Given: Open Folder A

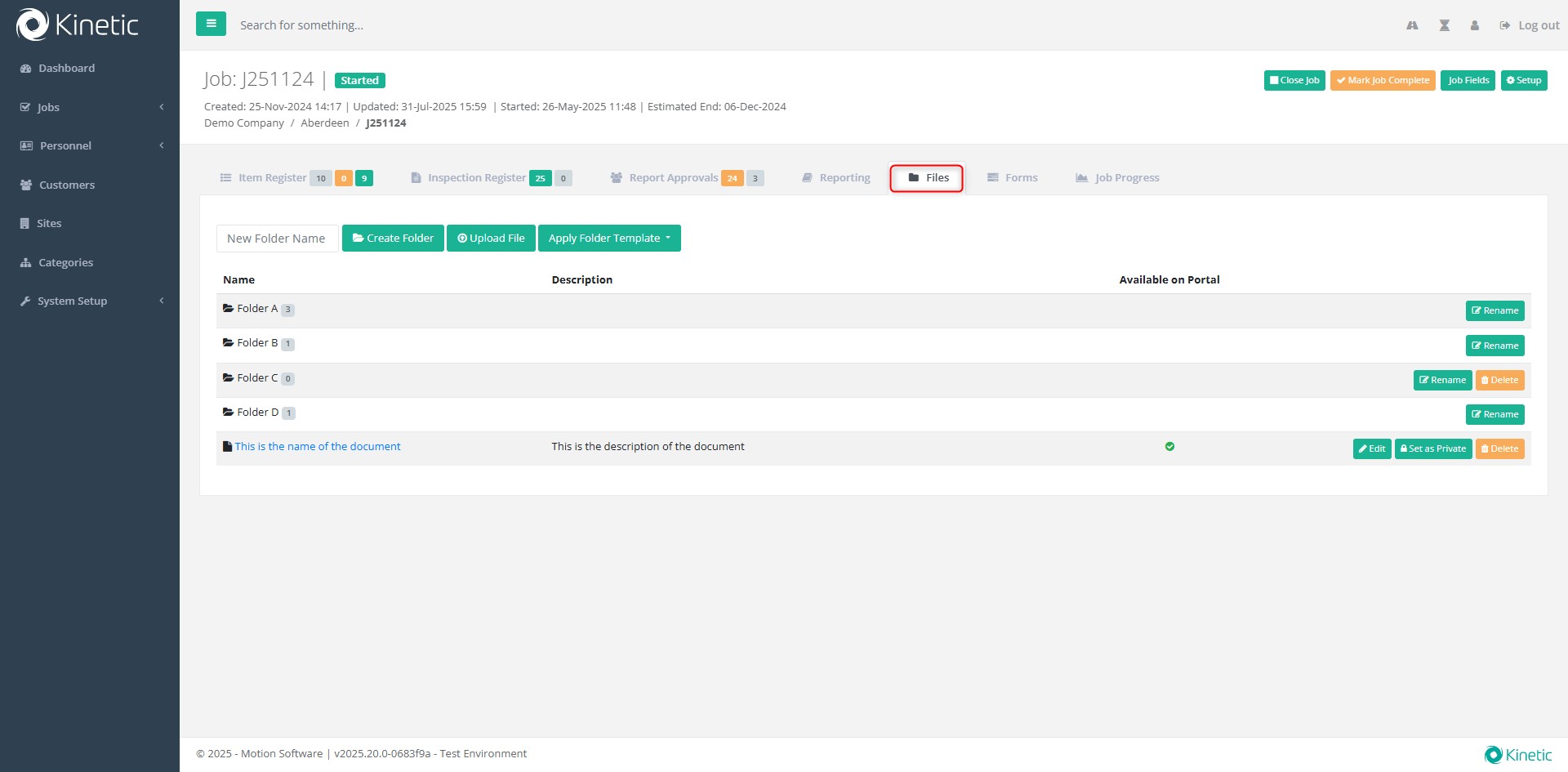Looking at the screenshot, I should tap(257, 309).
